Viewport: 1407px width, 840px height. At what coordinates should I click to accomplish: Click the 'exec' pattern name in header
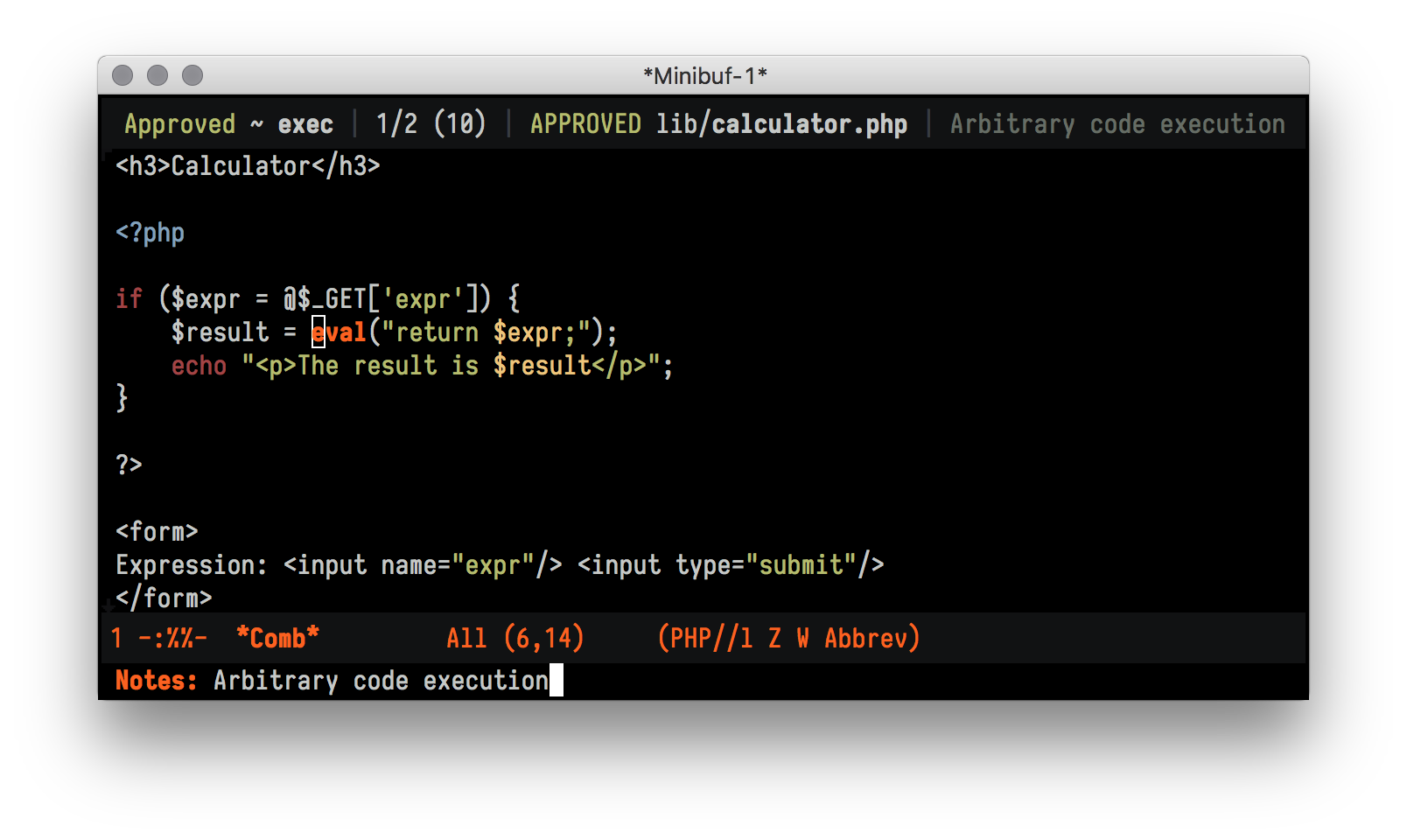coord(305,124)
